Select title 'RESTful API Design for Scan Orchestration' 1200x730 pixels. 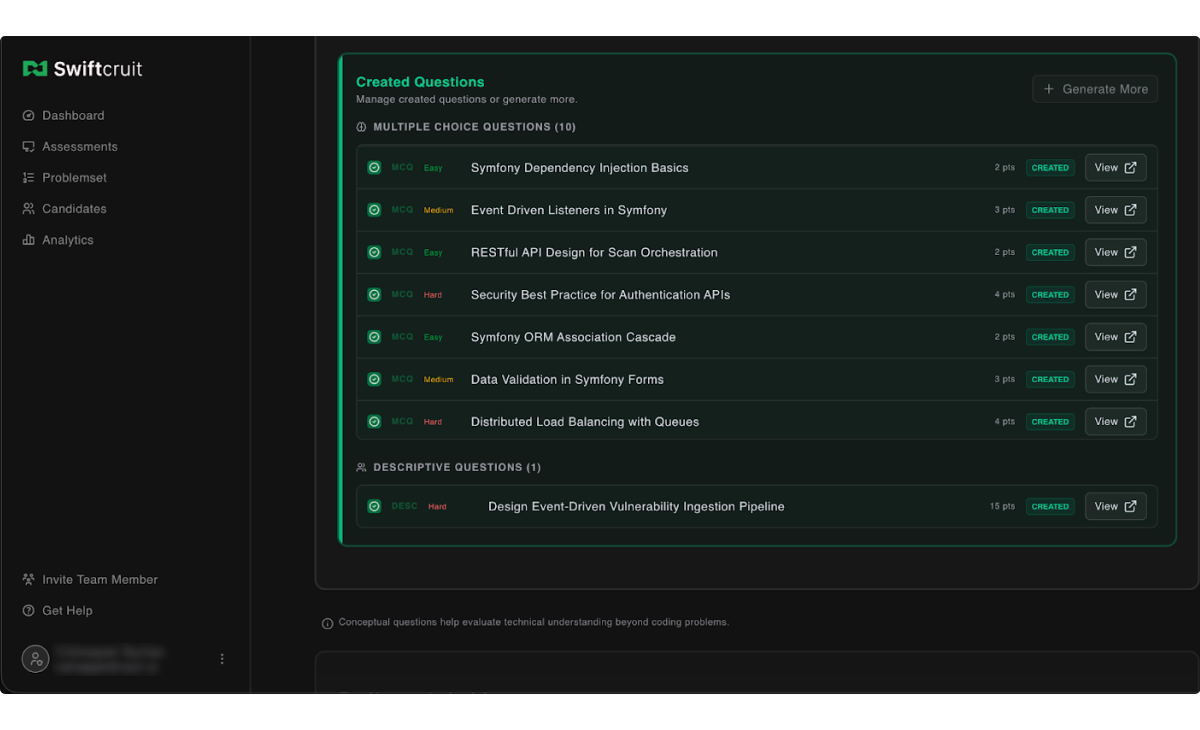coord(594,252)
